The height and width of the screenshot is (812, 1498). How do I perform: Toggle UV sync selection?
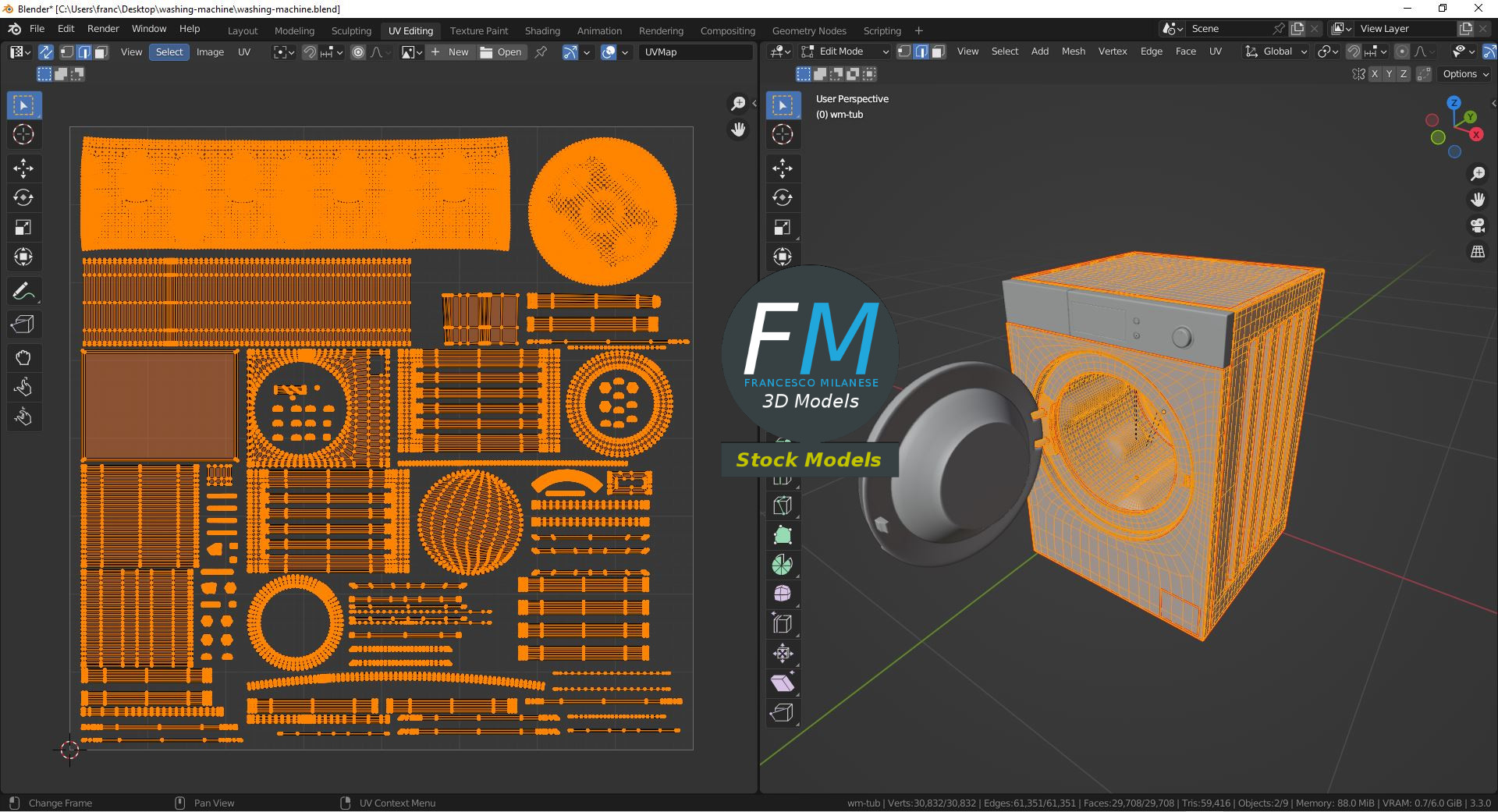[46, 52]
